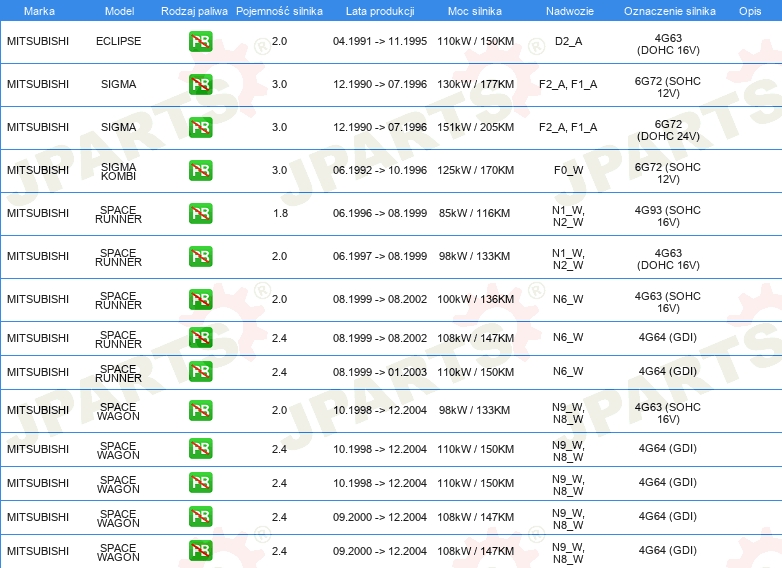Image resolution: width=782 pixels, height=568 pixels.
Task: Click fuel icon for SPACE RUNNER 110kW / 150KM
Action: (x=200, y=371)
